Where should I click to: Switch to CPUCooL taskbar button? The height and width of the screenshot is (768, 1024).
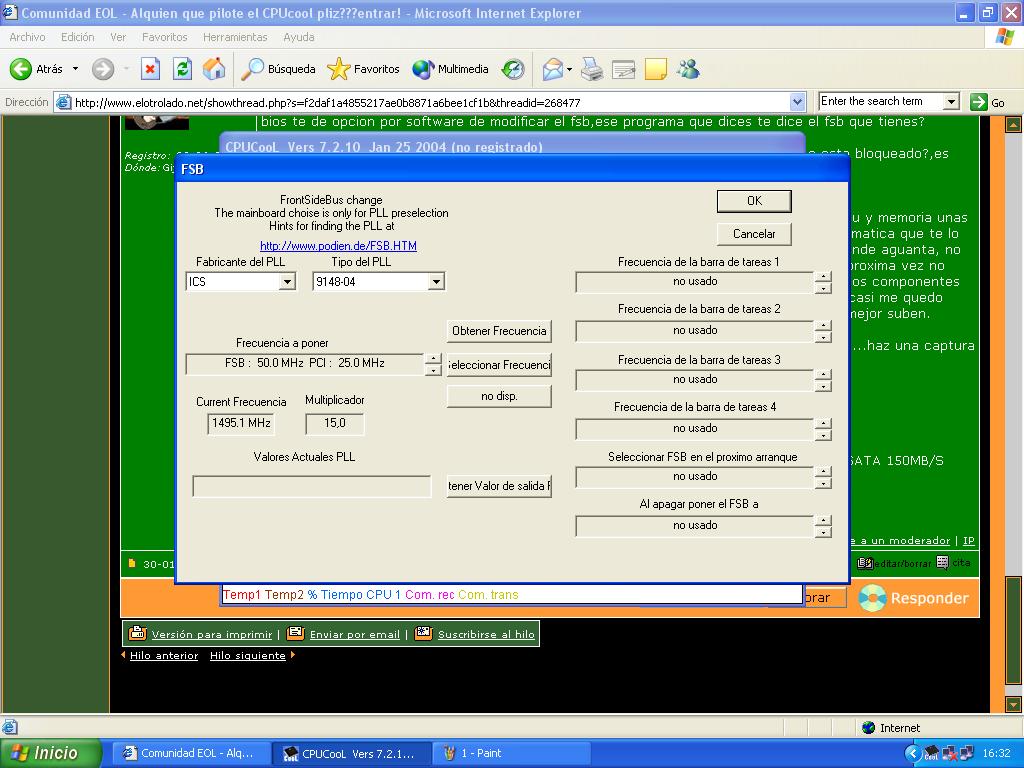[351, 753]
